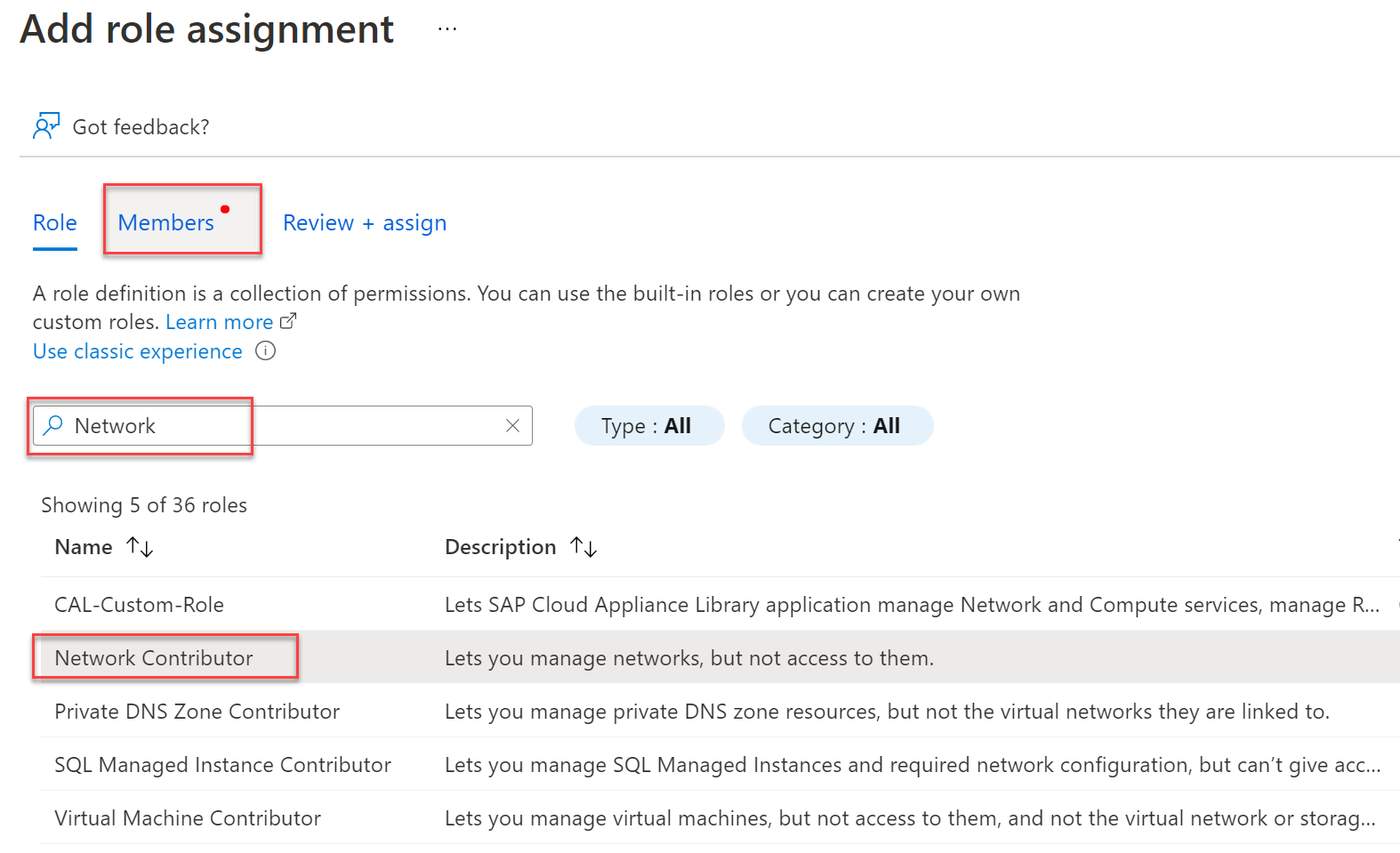1400x853 pixels.
Task: Click the Learn more external link icon
Action: [x=288, y=321]
